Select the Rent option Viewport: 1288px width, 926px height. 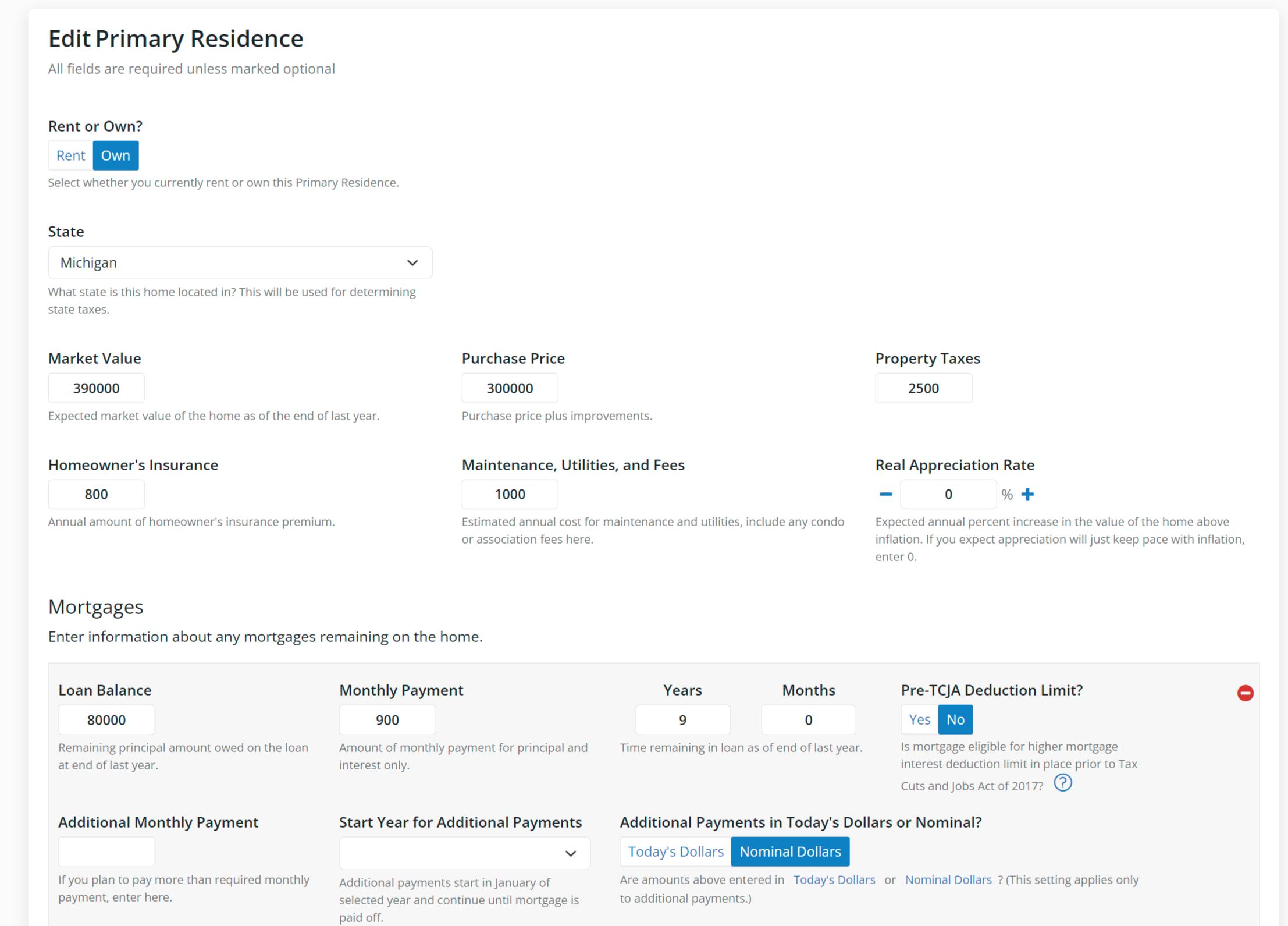click(x=70, y=155)
